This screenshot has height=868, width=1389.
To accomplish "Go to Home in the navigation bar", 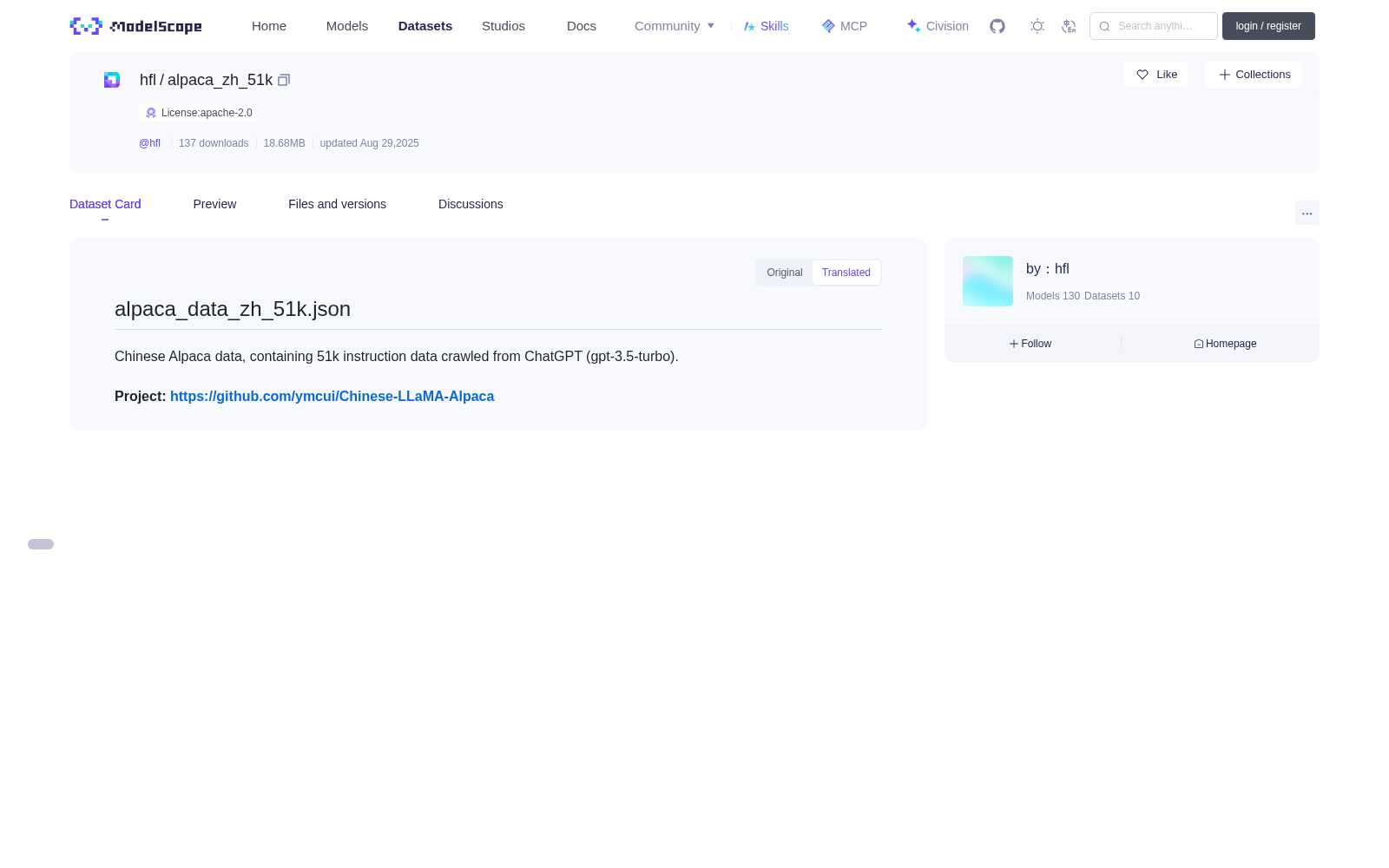I will coord(269,26).
